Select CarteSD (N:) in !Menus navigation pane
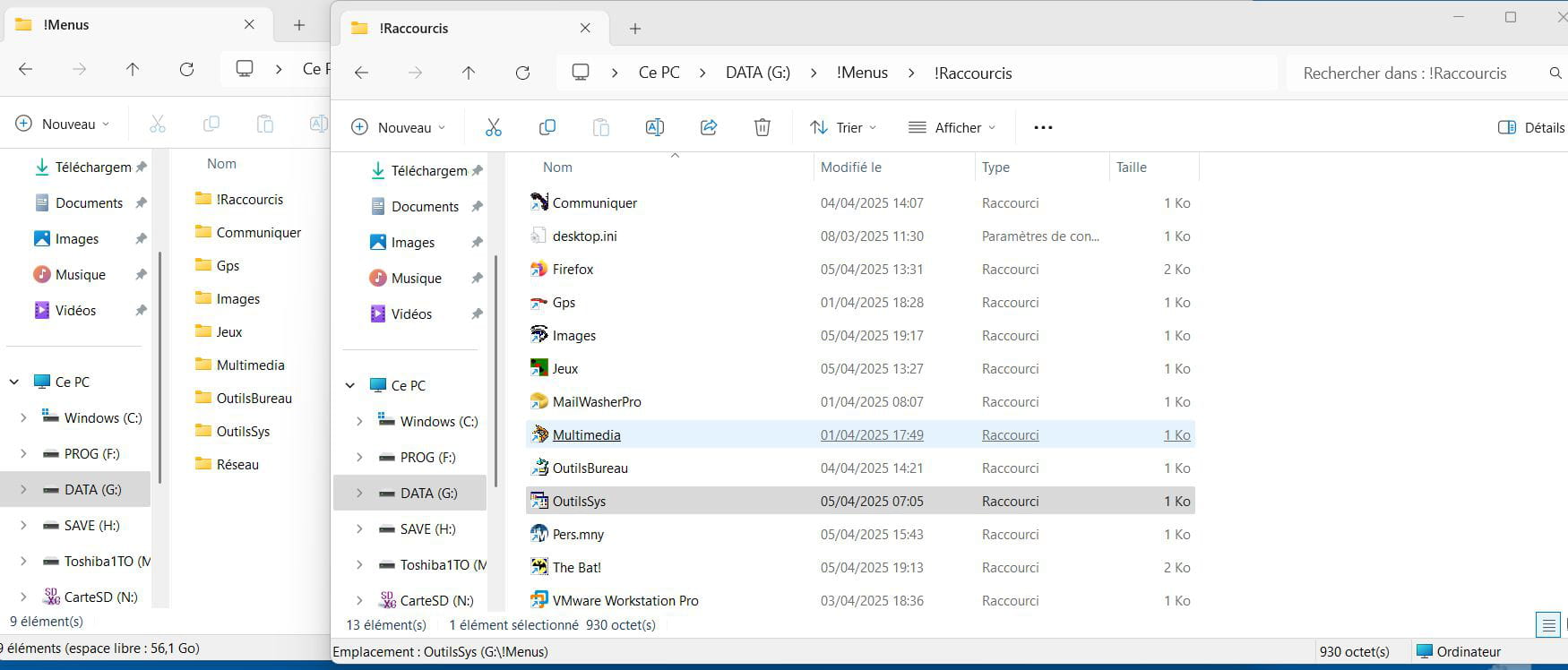The image size is (1568, 670). tap(90, 597)
